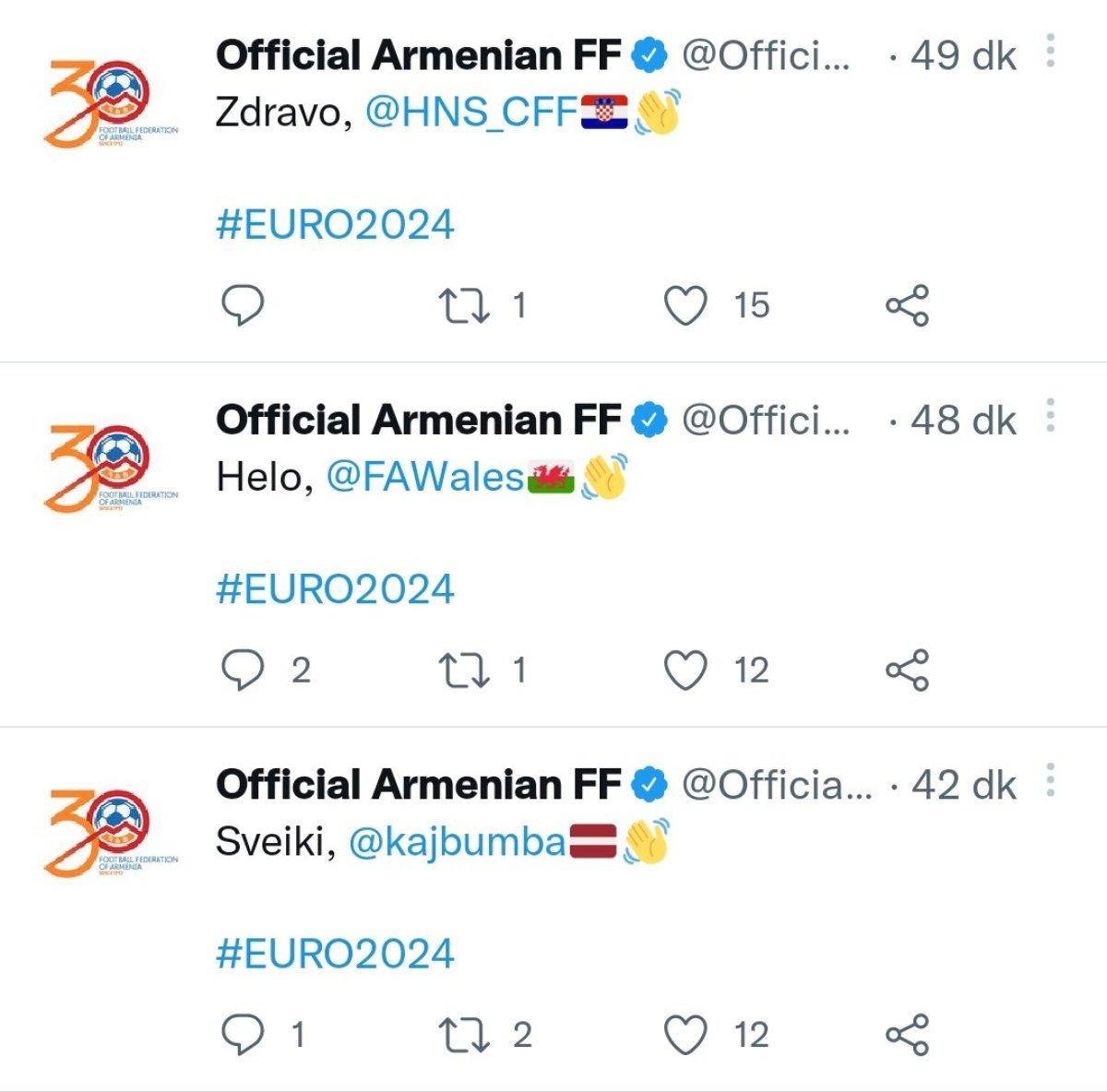Select the Official Armenian FF username on the top tweet
The height and width of the screenshot is (1092, 1107).
(415, 54)
